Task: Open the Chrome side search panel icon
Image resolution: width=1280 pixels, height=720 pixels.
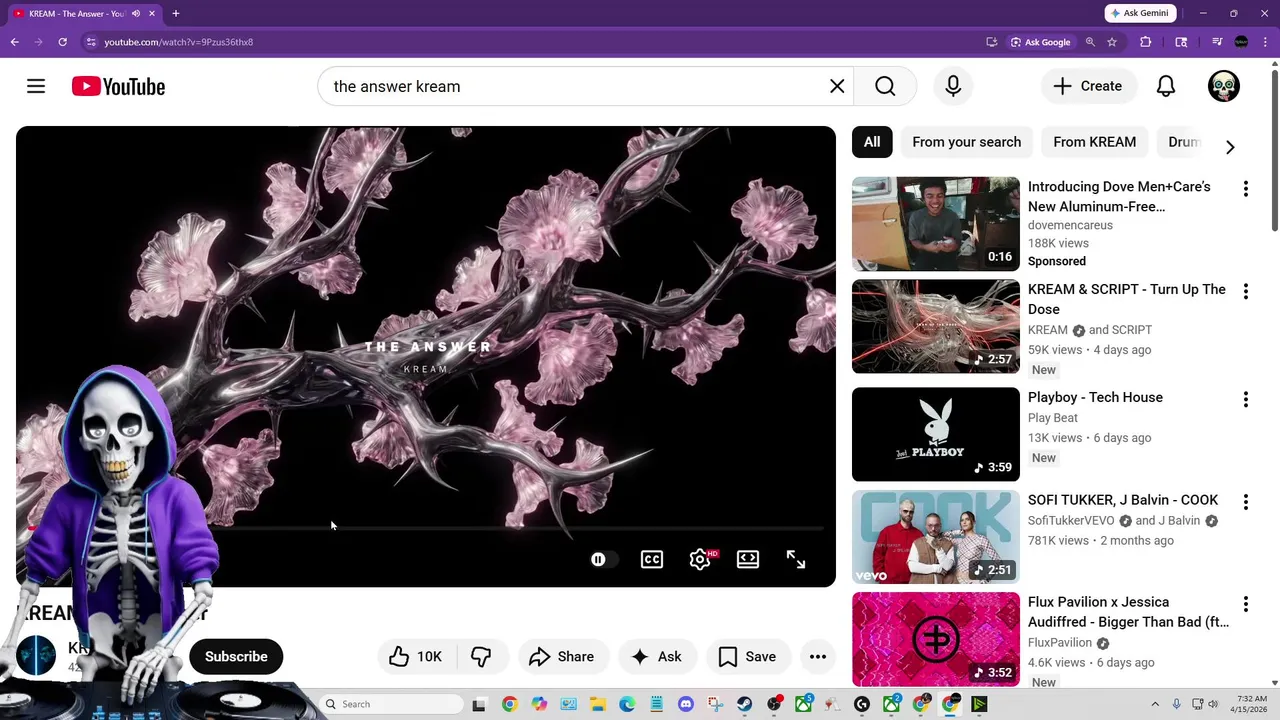Action: pyautogui.click(x=1181, y=42)
